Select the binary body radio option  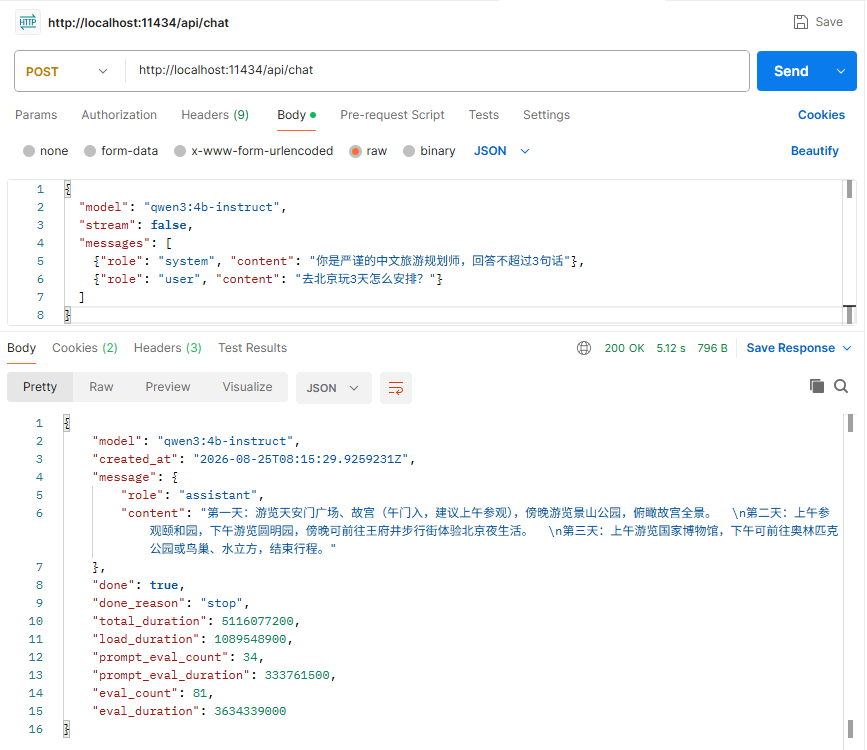tap(409, 151)
